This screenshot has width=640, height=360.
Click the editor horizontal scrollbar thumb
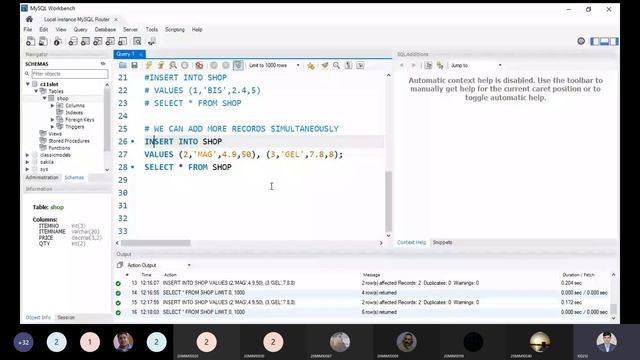(156, 243)
